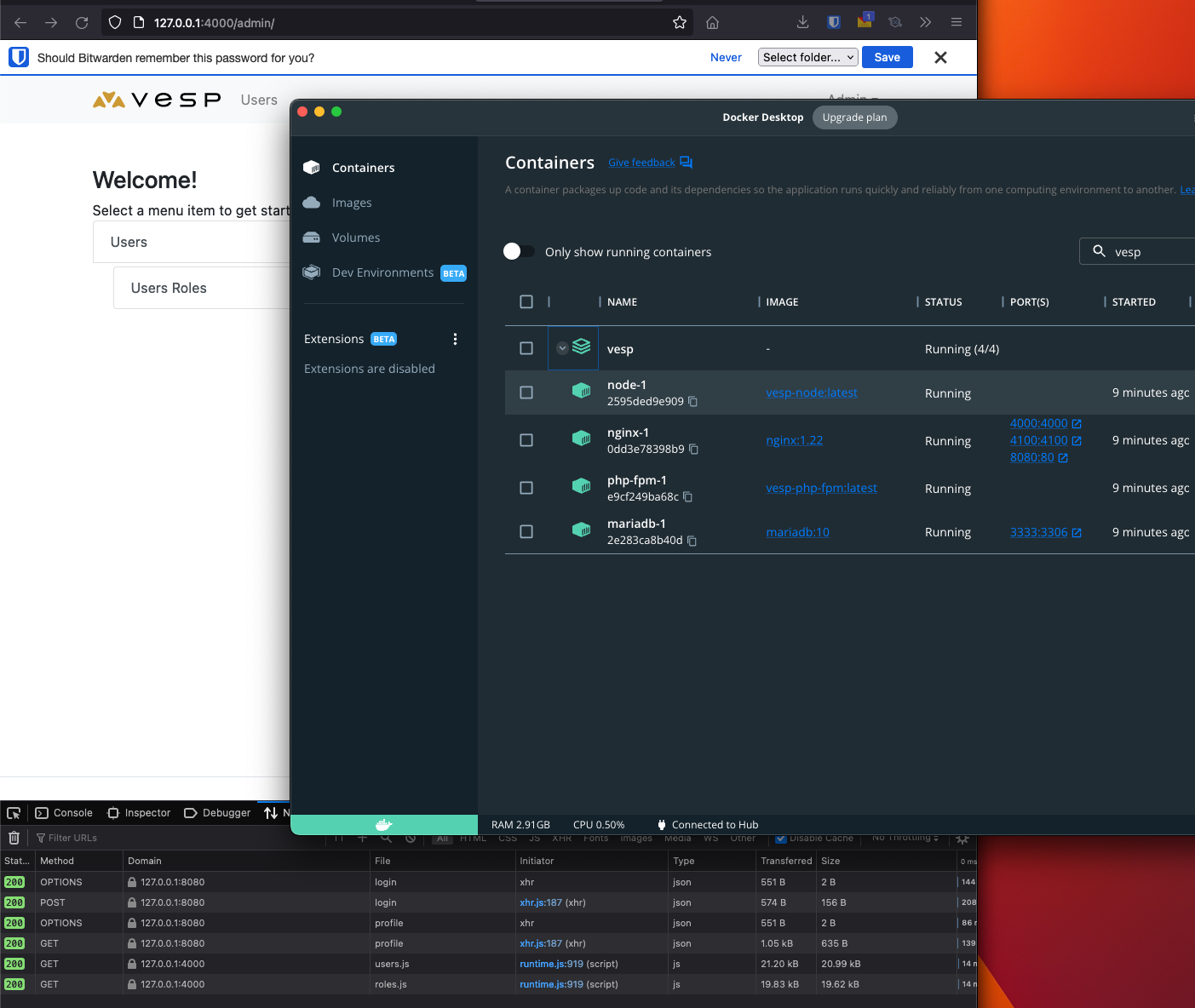This screenshot has height=1008, width=1195.
Task: Open Give feedback link
Action: [641, 163]
